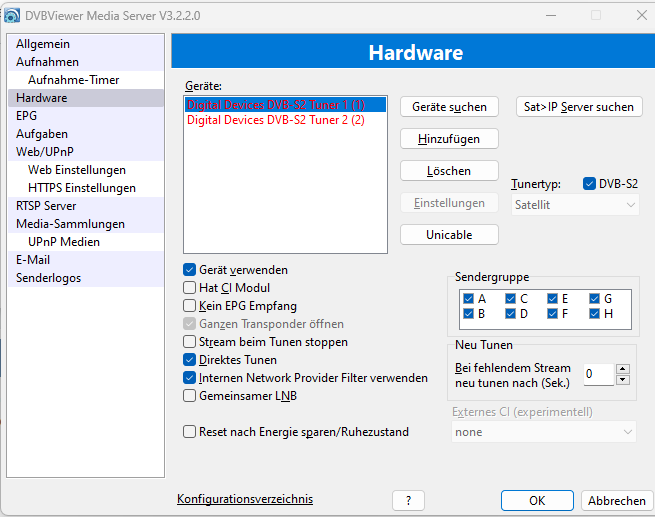Uncheck Sendergruppe B
655x517 pixels.
coord(468,314)
